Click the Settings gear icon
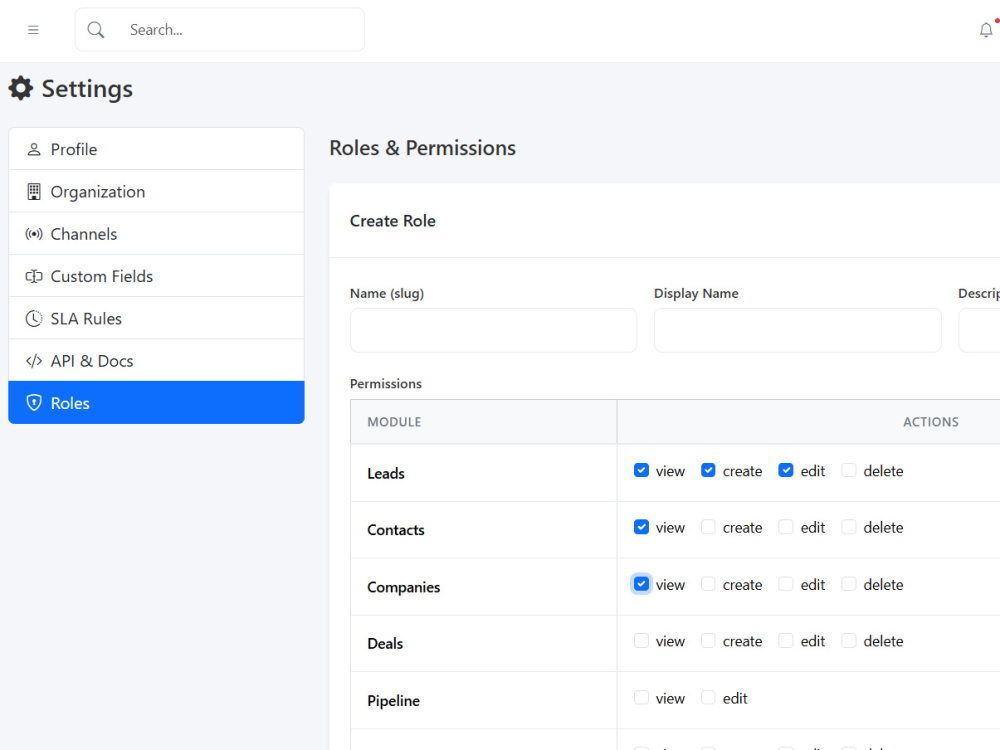The image size is (1000, 750). click(x=20, y=88)
